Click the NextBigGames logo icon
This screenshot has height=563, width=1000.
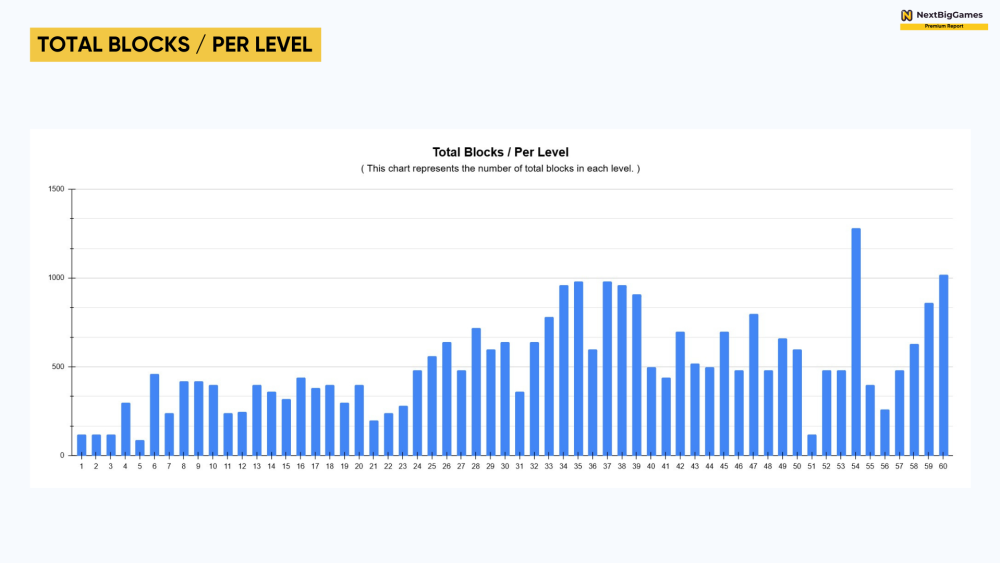[x=906, y=15]
